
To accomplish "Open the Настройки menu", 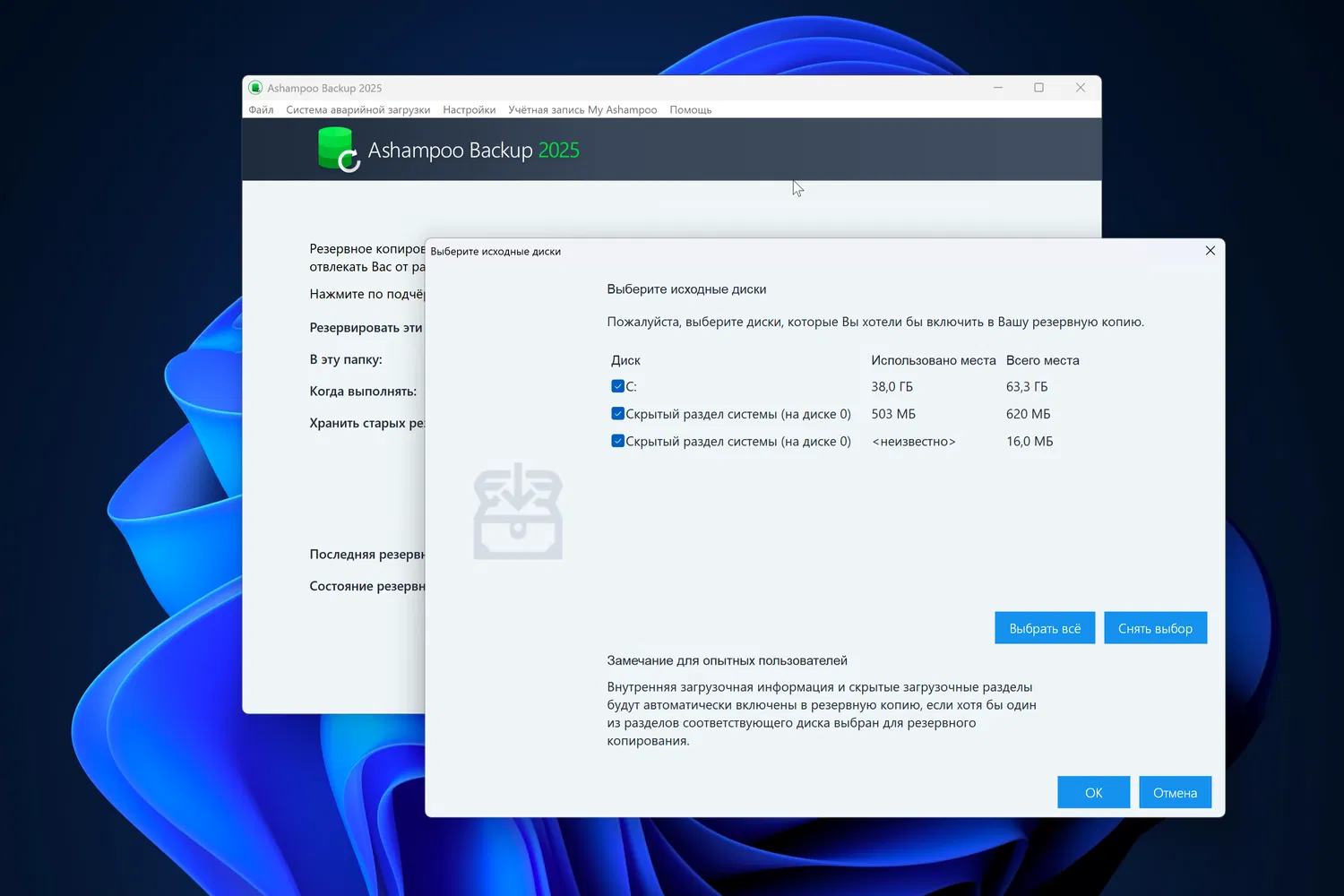I will pyautogui.click(x=470, y=109).
